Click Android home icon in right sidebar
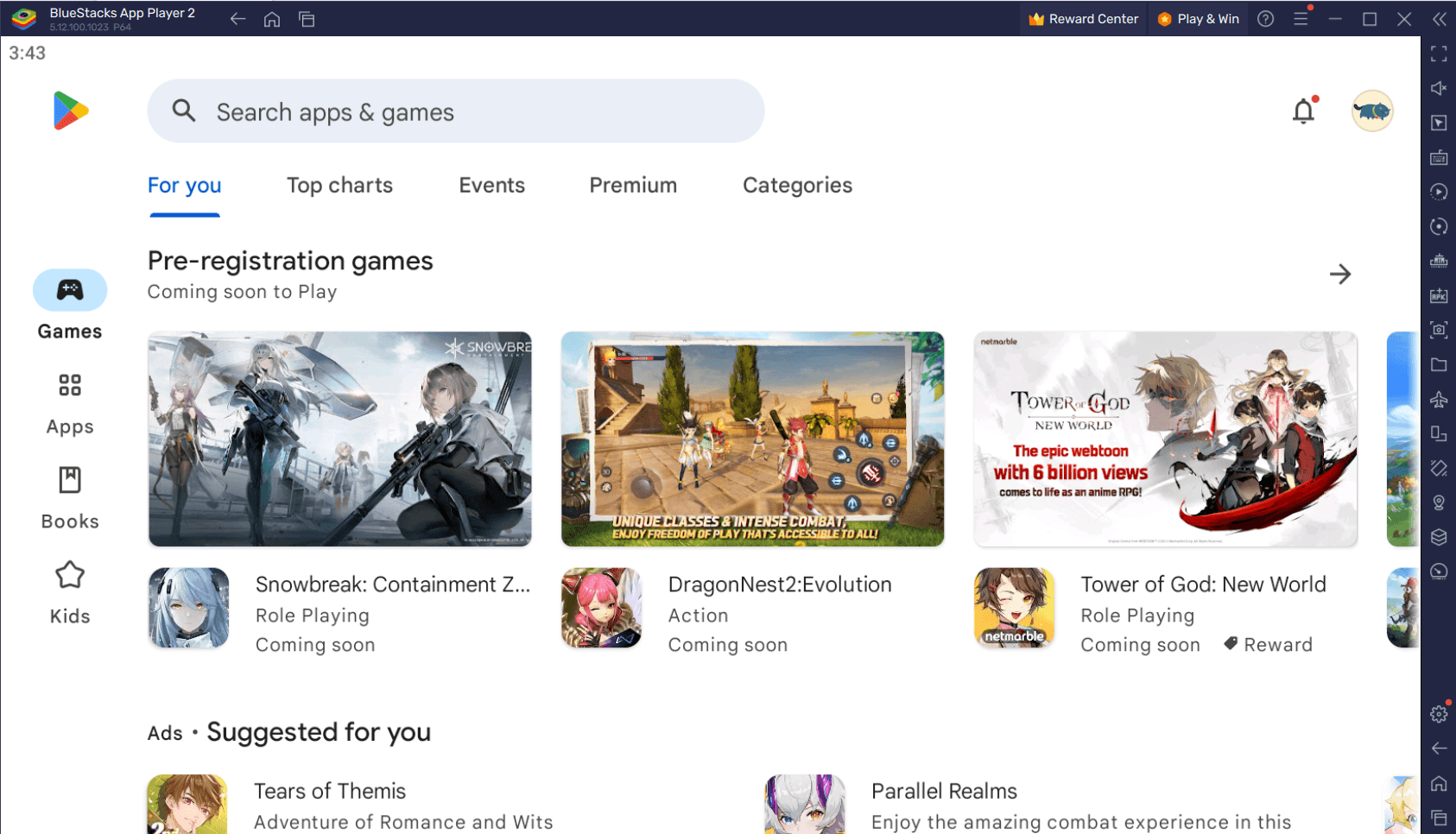This screenshot has height=834, width=1456. [1439, 783]
